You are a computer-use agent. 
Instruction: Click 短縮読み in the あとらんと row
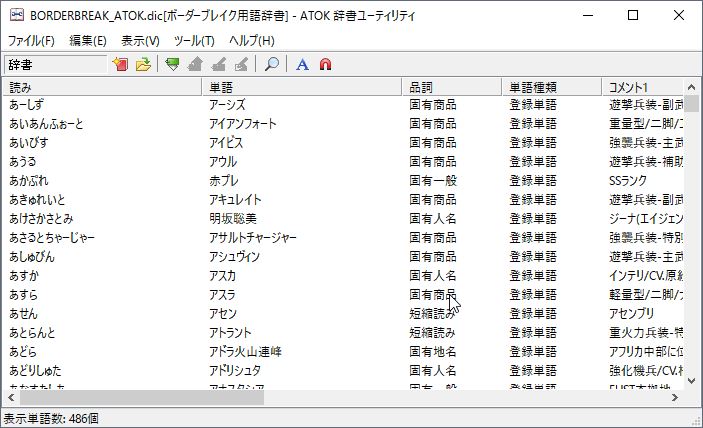point(432,333)
